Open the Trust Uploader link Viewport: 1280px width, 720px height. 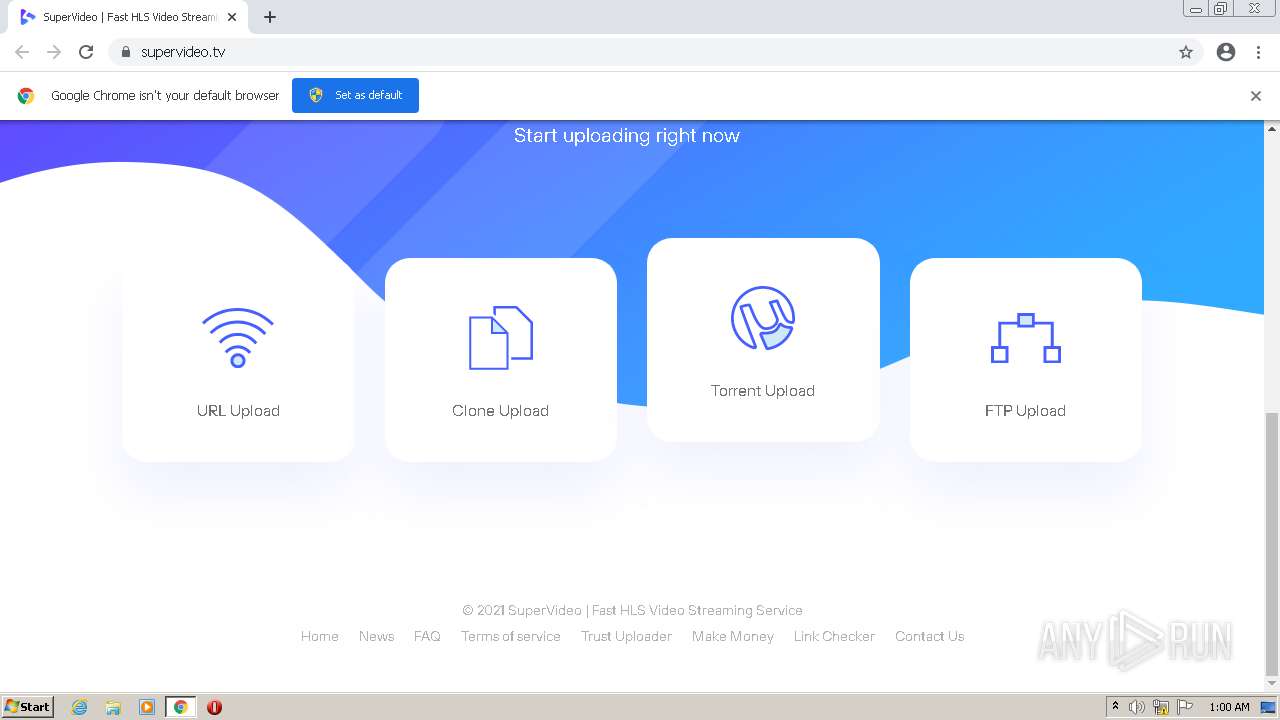626,636
